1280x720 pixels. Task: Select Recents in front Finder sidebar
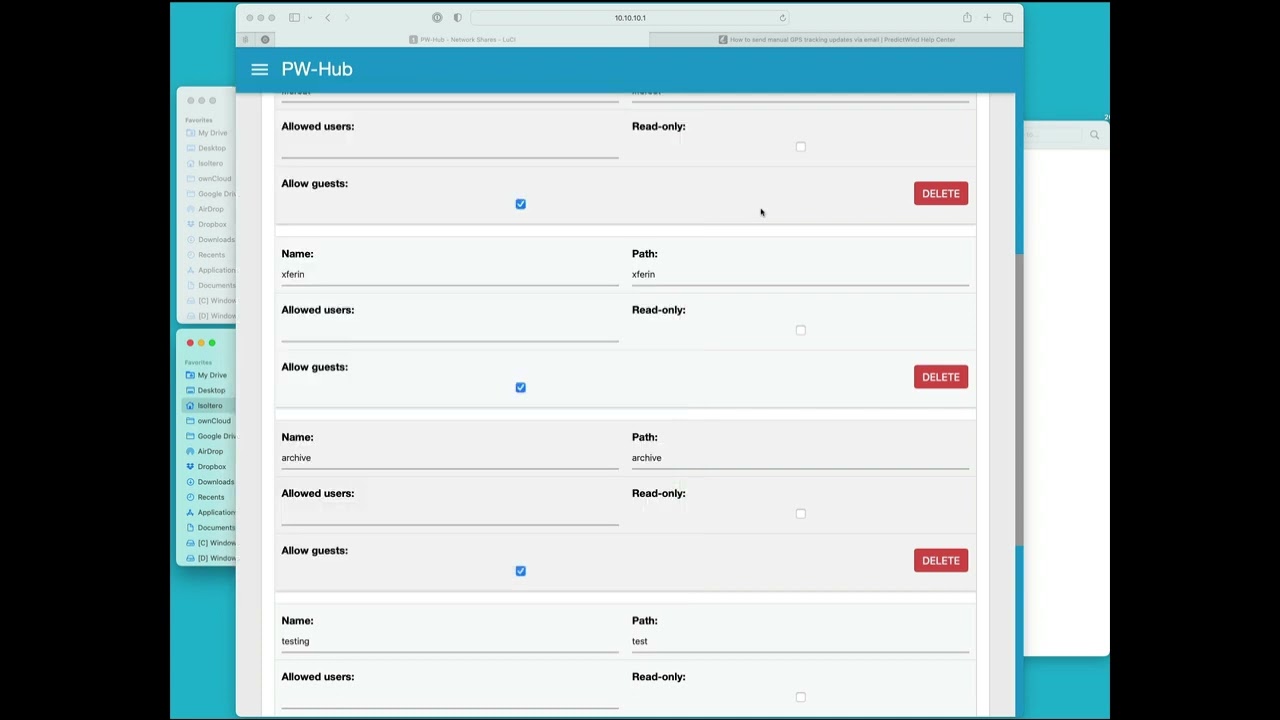(210, 497)
